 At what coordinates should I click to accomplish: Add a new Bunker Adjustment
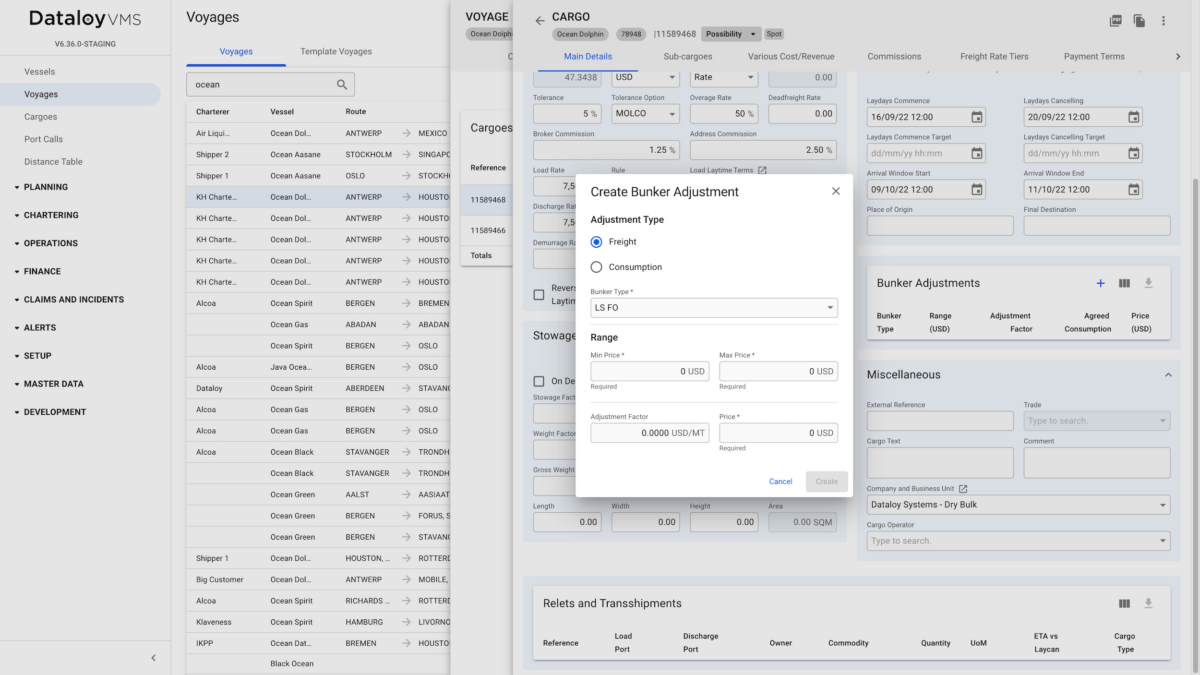pos(1100,283)
